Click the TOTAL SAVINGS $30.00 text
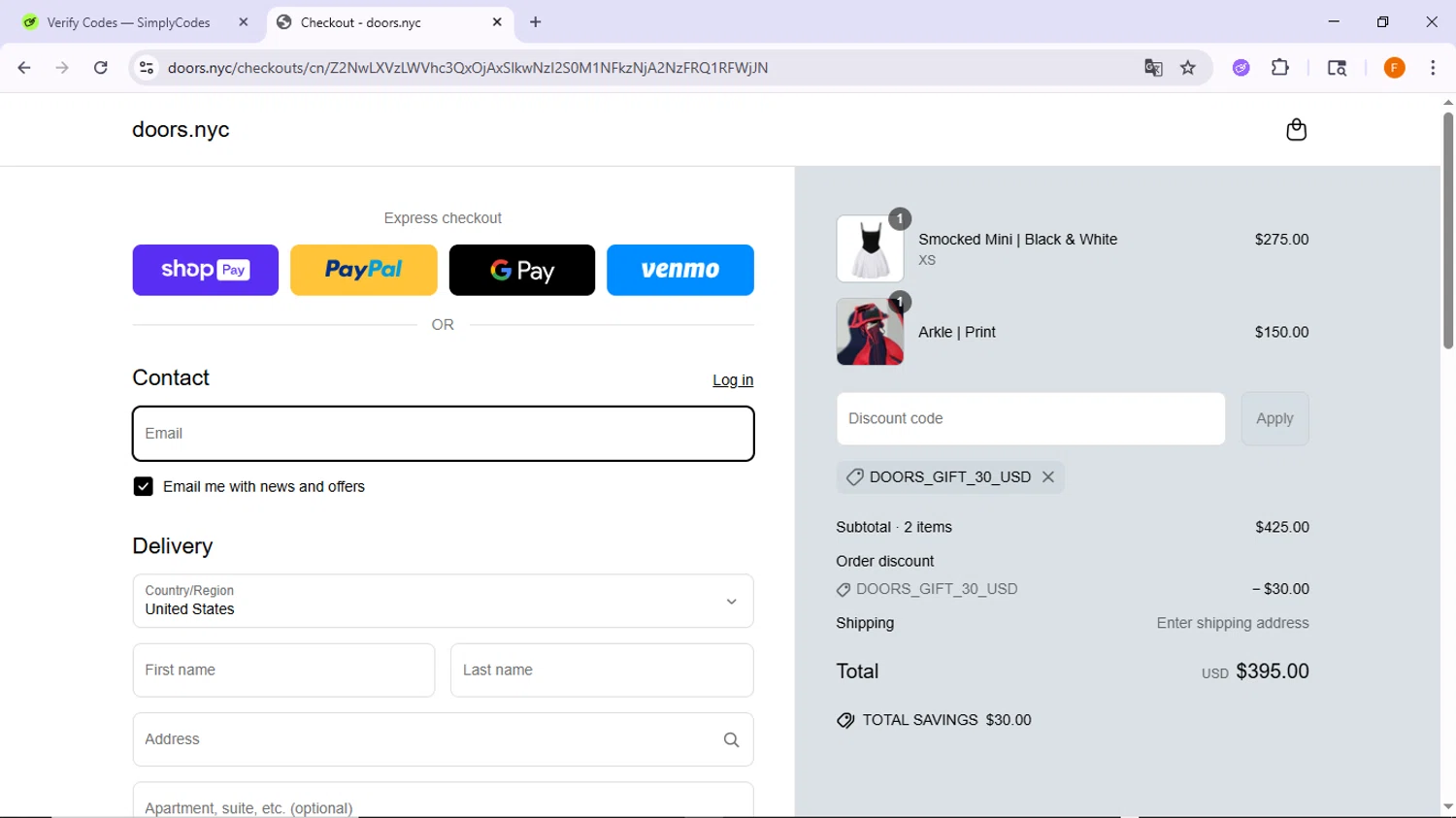 pos(946,720)
